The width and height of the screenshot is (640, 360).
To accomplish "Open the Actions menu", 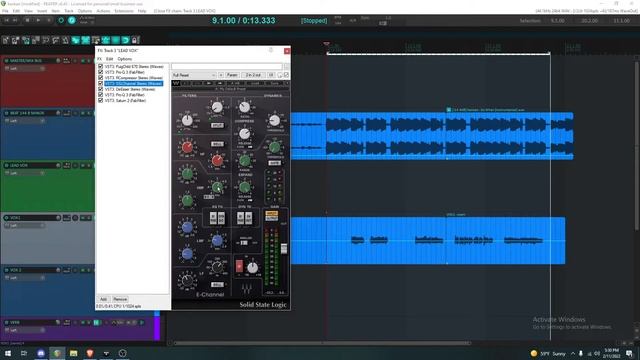I will (x=103, y=11).
